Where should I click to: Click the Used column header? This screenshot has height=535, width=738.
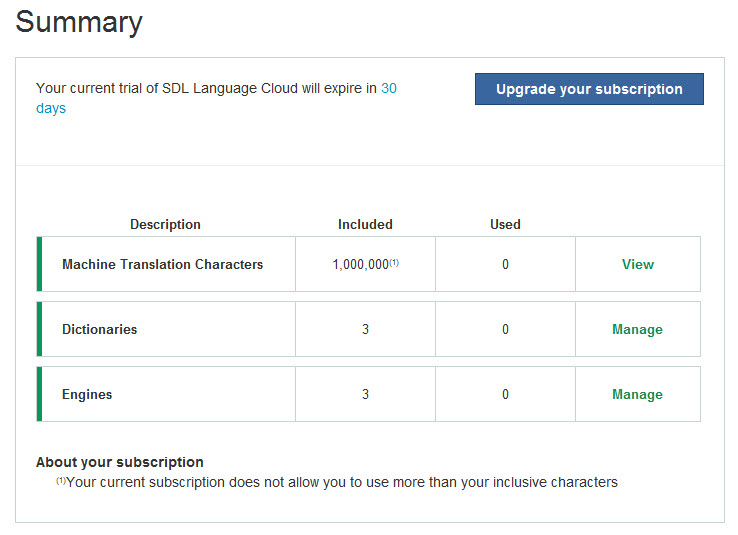505,224
